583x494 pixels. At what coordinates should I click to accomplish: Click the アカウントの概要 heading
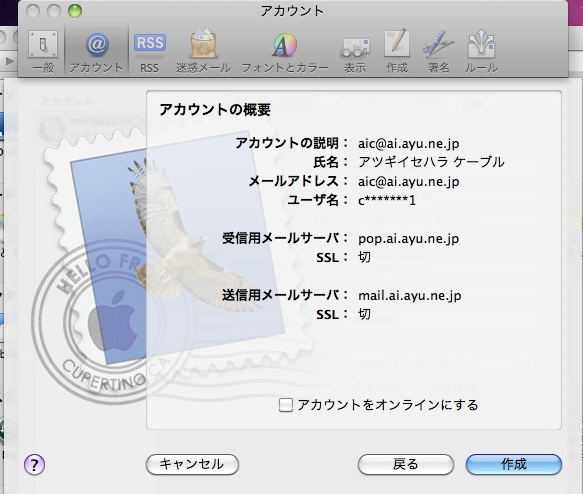coord(215,110)
